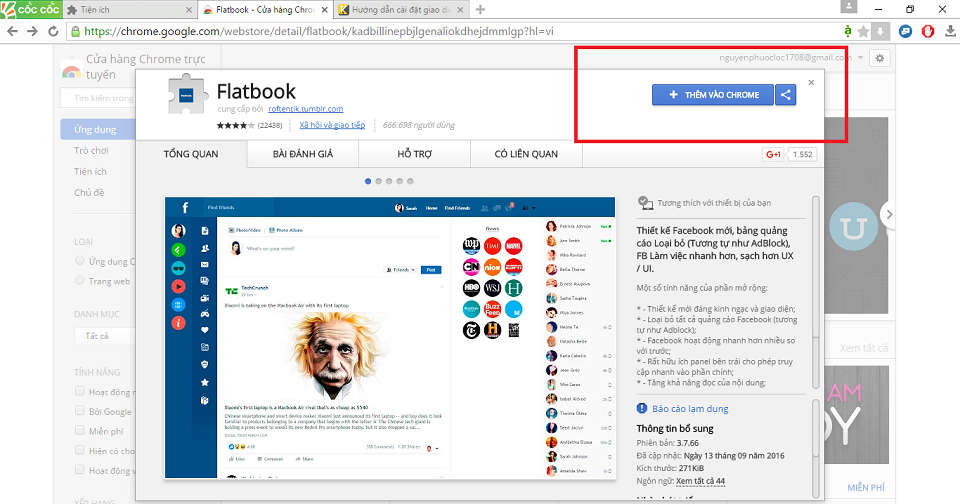Click the blue report-abuse icon
Viewport: 960px width, 504px height.
pyautogui.click(x=642, y=408)
